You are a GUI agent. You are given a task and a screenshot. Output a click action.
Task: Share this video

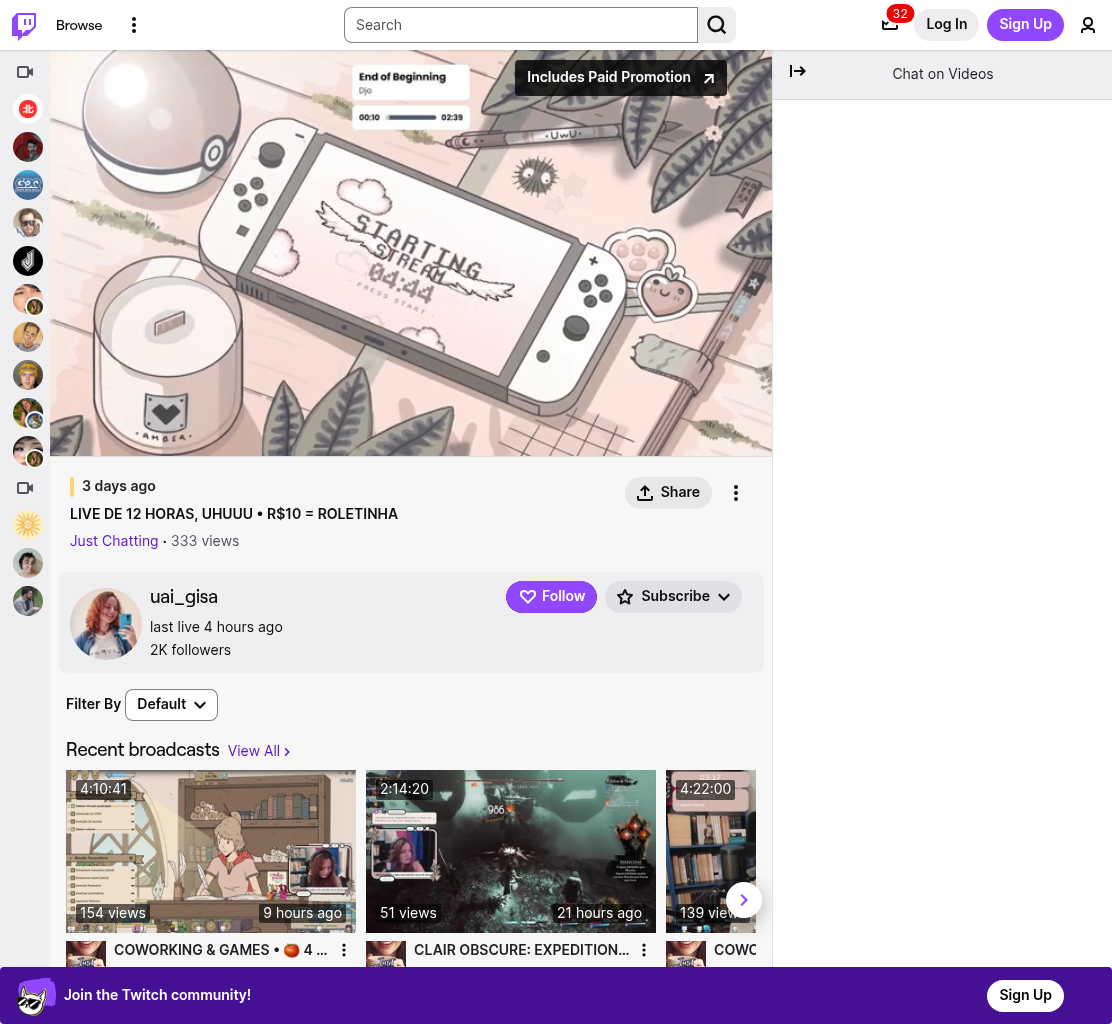(x=668, y=493)
